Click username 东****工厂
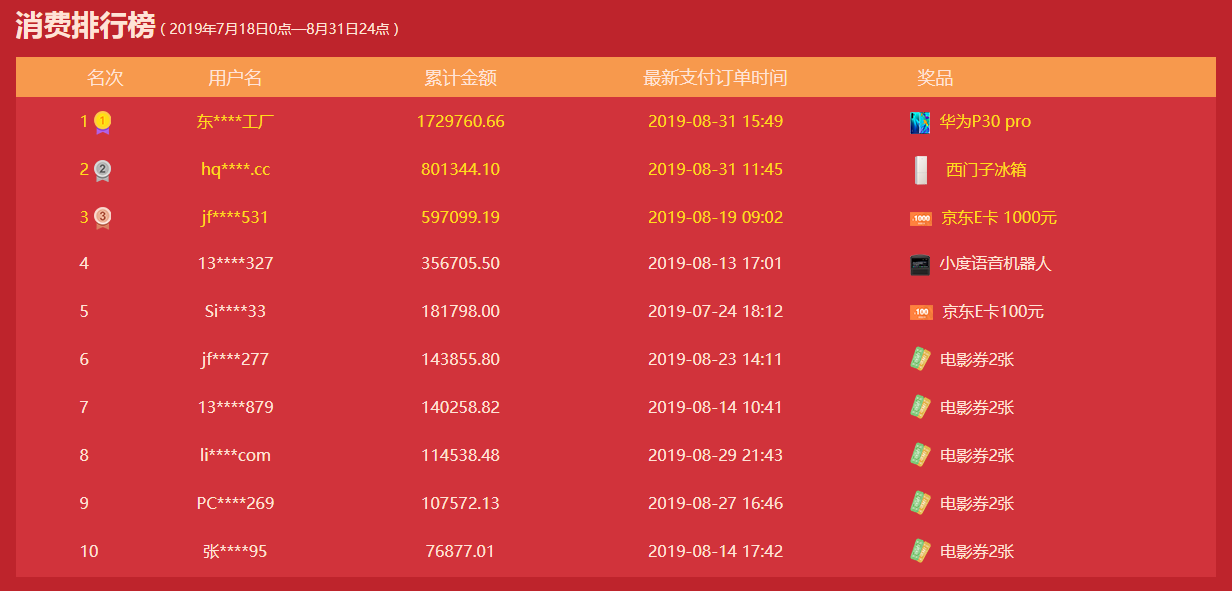 (236, 122)
